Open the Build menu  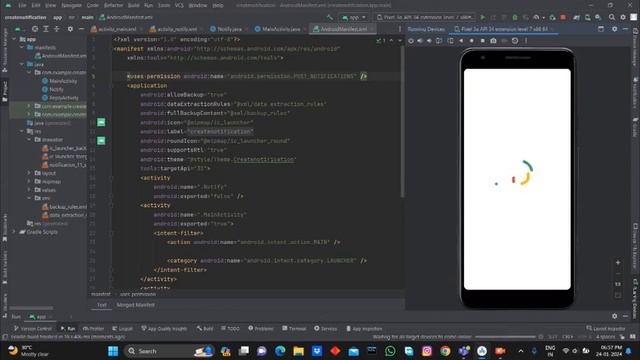tap(133, 5)
